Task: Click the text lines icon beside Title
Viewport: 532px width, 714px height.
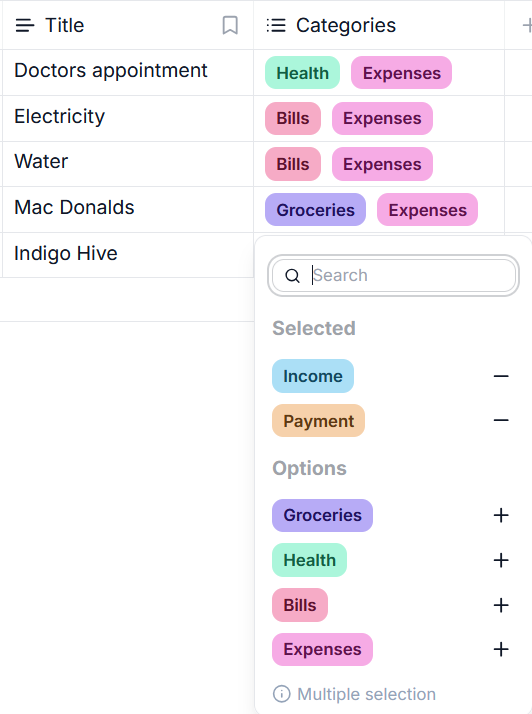Action: [25, 26]
